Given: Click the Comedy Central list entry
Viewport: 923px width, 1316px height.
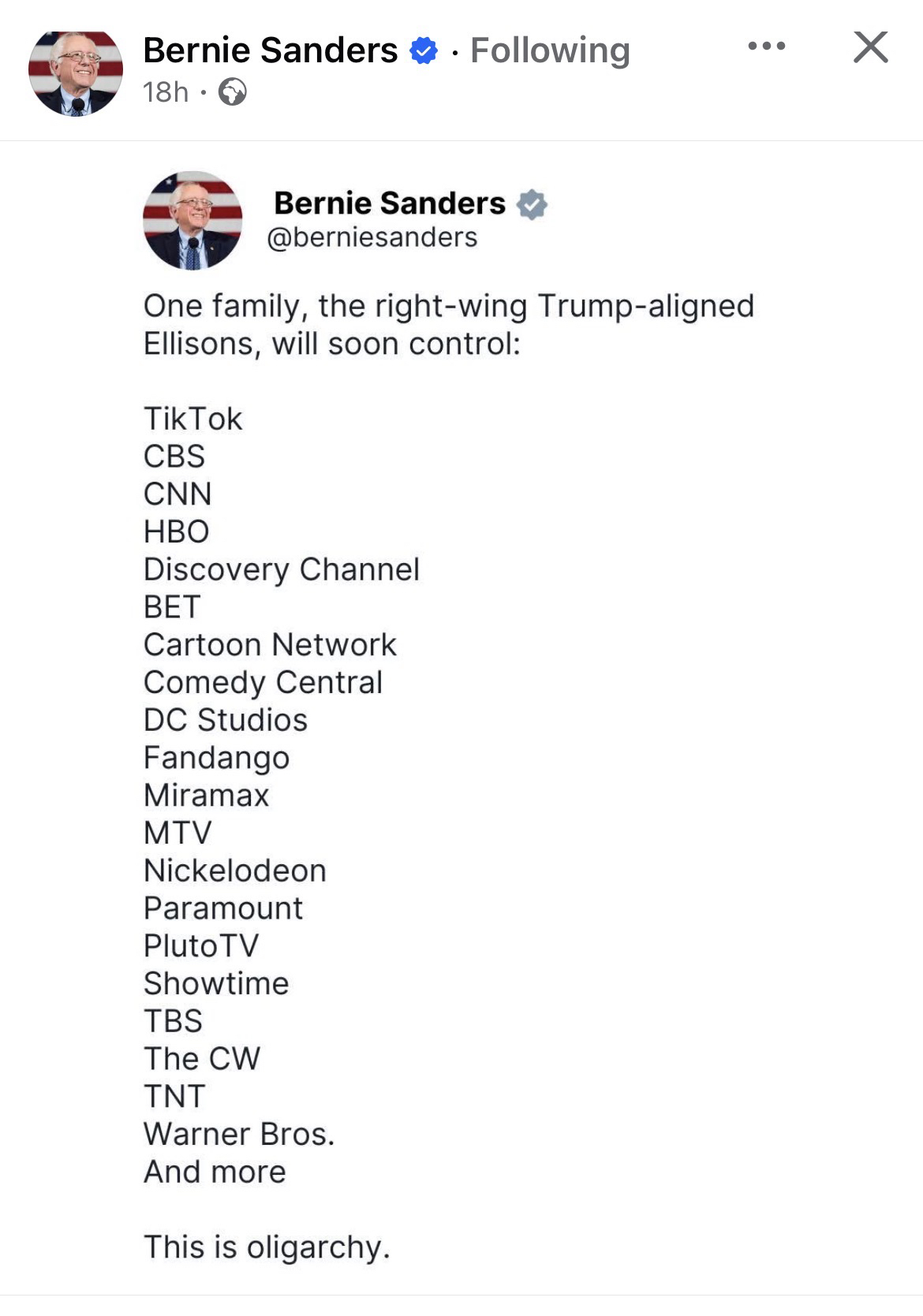Looking at the screenshot, I should coord(263,683).
